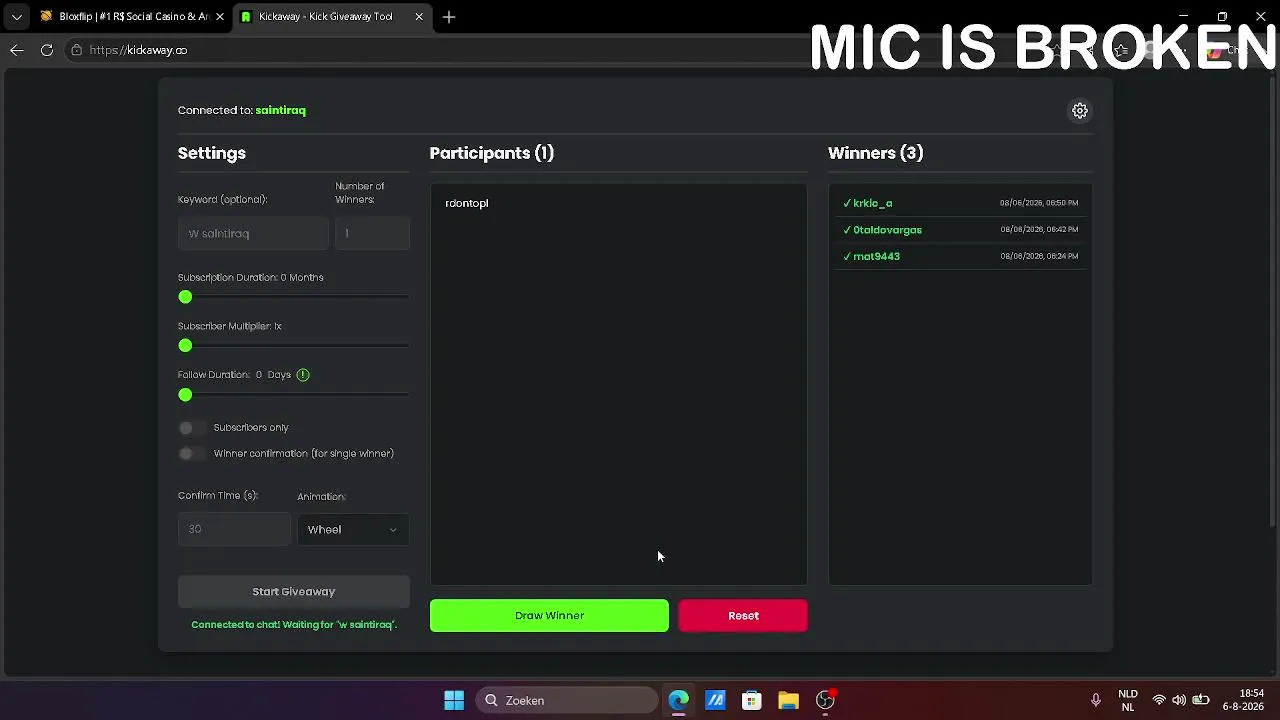1280x720 pixels.
Task: Open the Kickaway settings gear
Action: [1080, 111]
